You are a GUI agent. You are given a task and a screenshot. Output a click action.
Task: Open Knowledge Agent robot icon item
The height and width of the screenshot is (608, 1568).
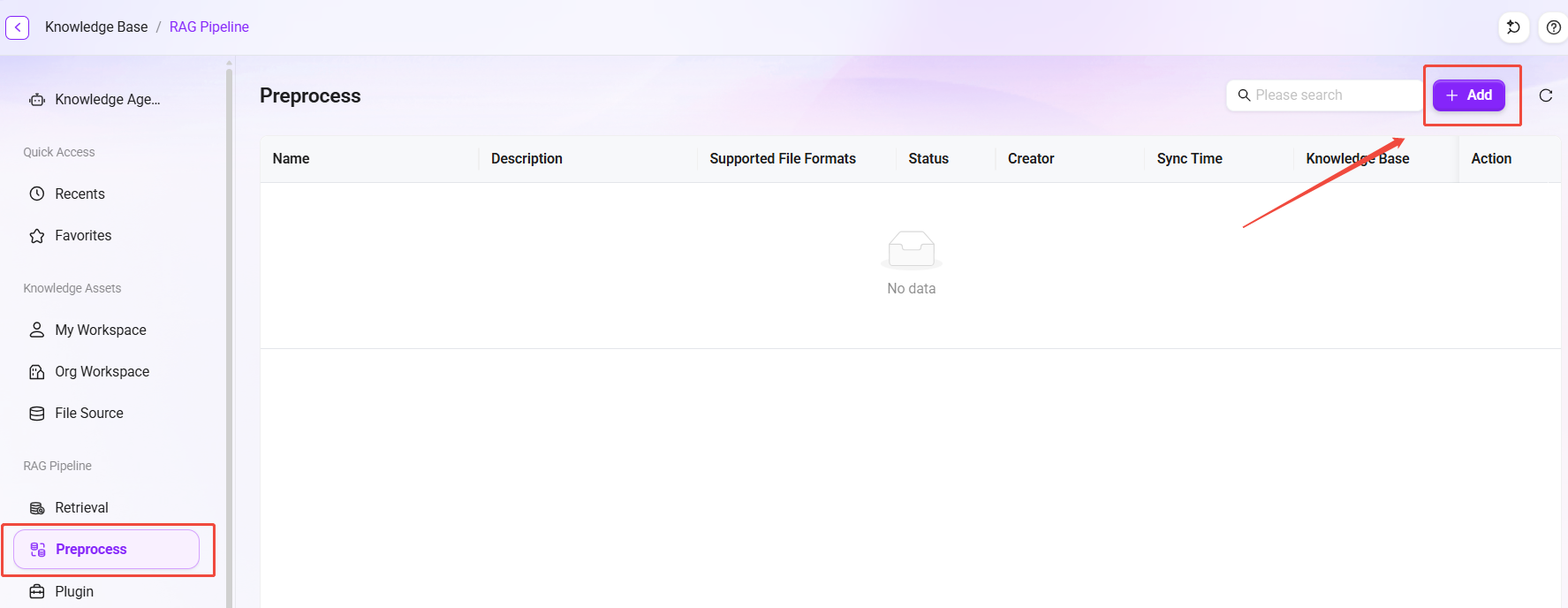[37, 100]
